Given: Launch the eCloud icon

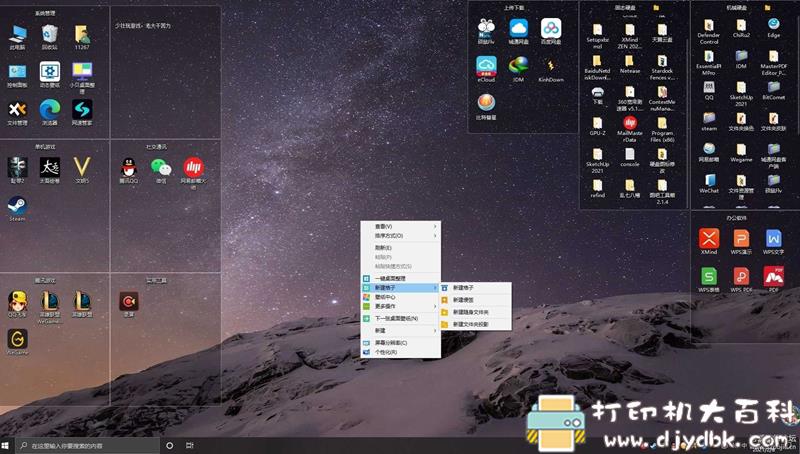Looking at the screenshot, I should pyautogui.click(x=486, y=69).
